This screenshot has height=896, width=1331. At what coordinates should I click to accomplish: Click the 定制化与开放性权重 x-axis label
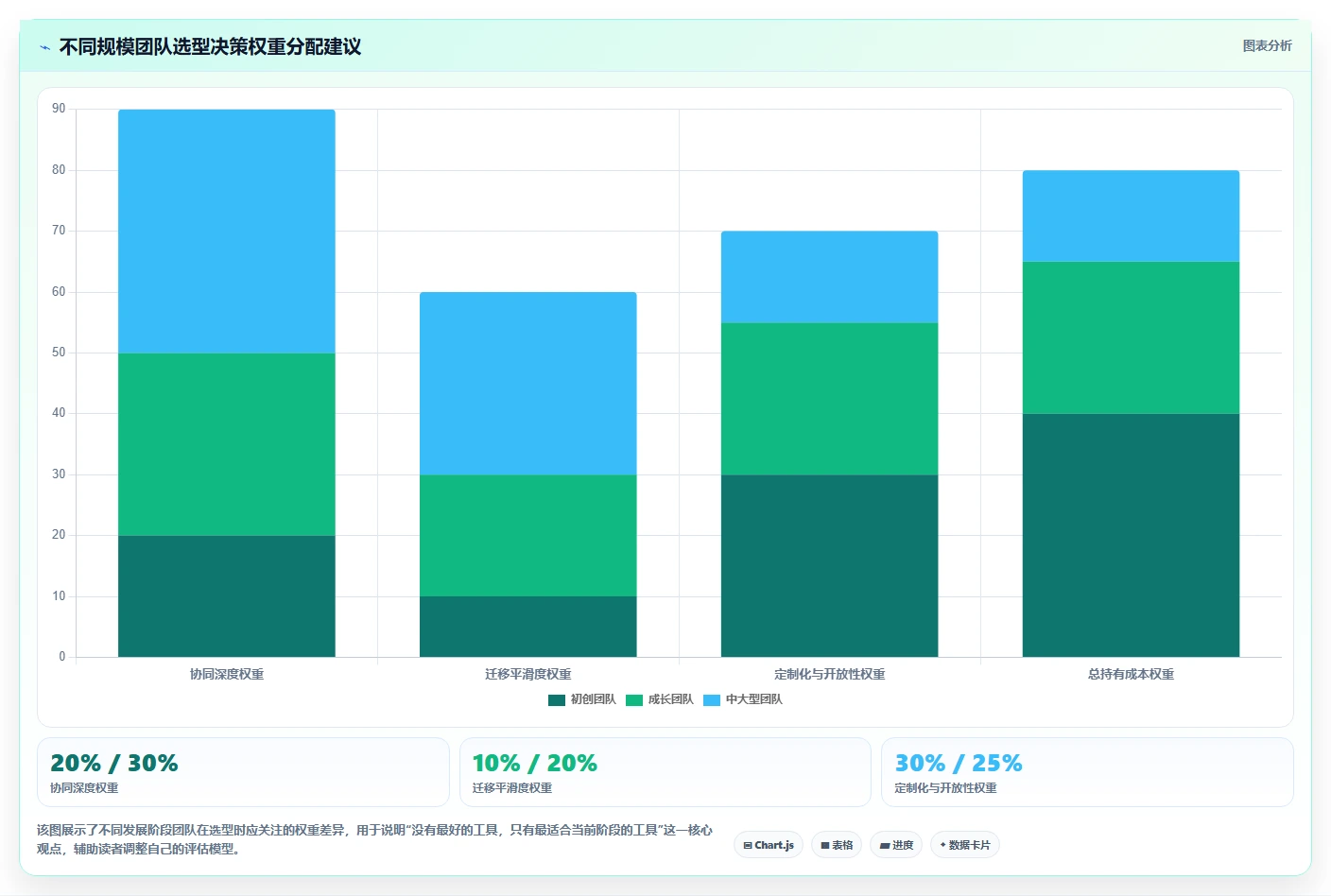[x=830, y=674]
